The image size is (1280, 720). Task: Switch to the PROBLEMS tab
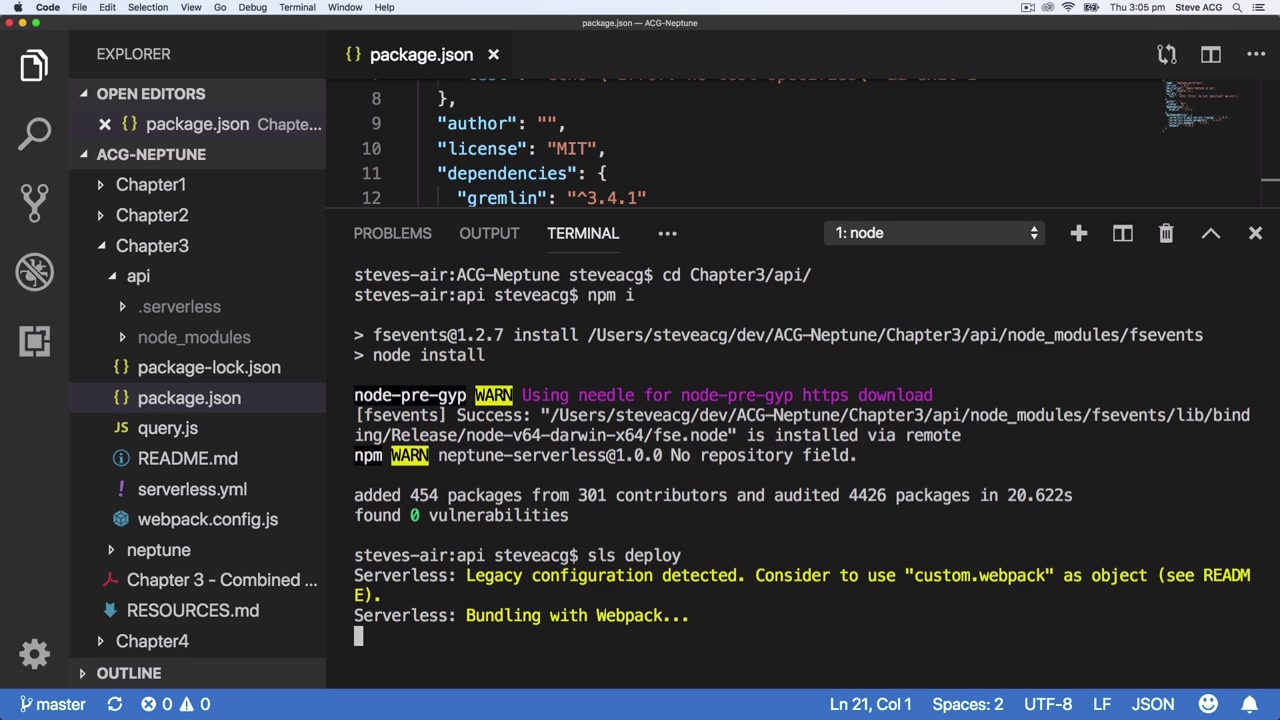tap(392, 233)
